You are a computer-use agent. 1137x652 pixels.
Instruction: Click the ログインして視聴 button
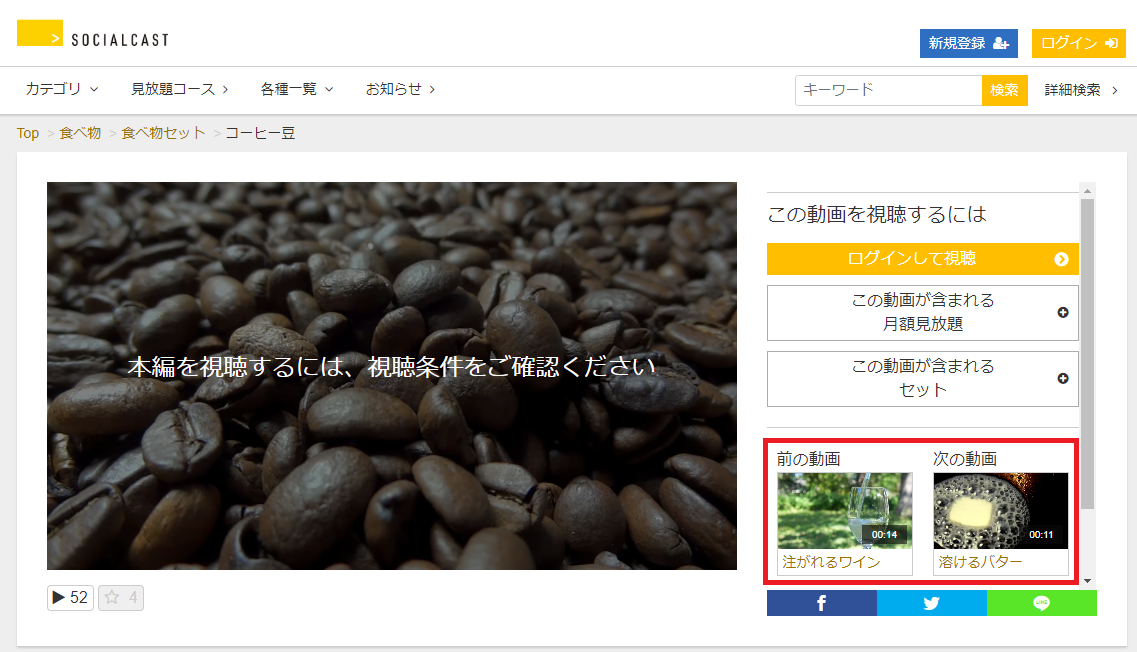pos(922,259)
